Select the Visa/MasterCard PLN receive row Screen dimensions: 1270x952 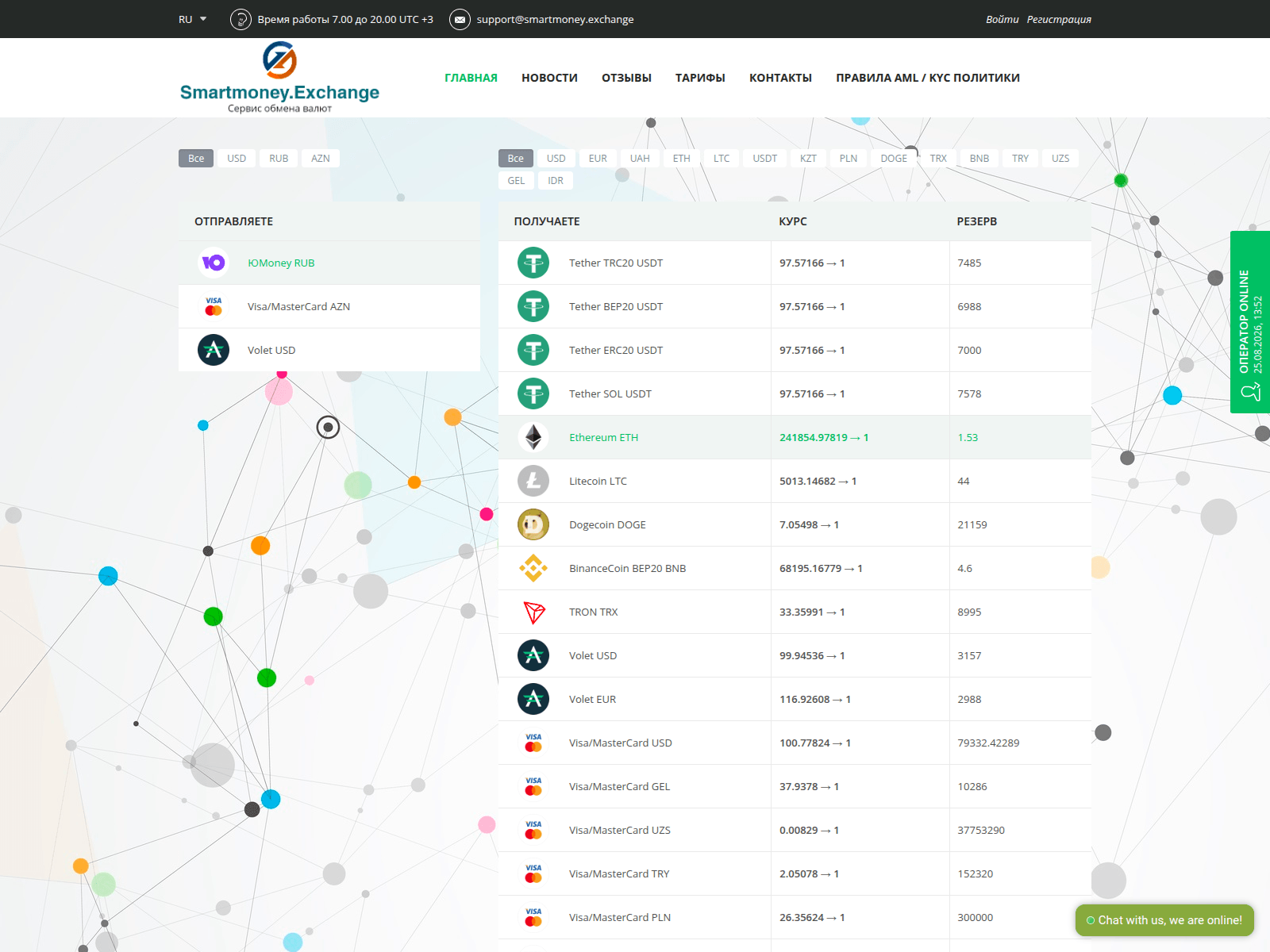795,917
